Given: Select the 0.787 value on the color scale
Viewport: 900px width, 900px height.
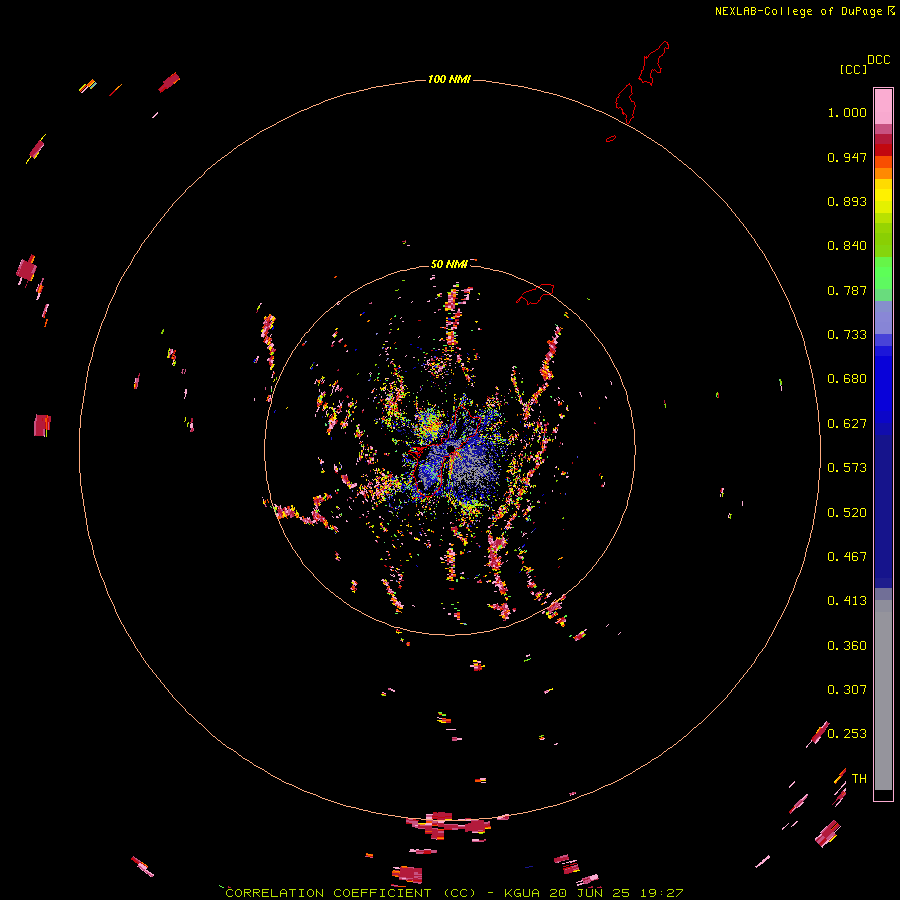Looking at the screenshot, I should click(847, 290).
